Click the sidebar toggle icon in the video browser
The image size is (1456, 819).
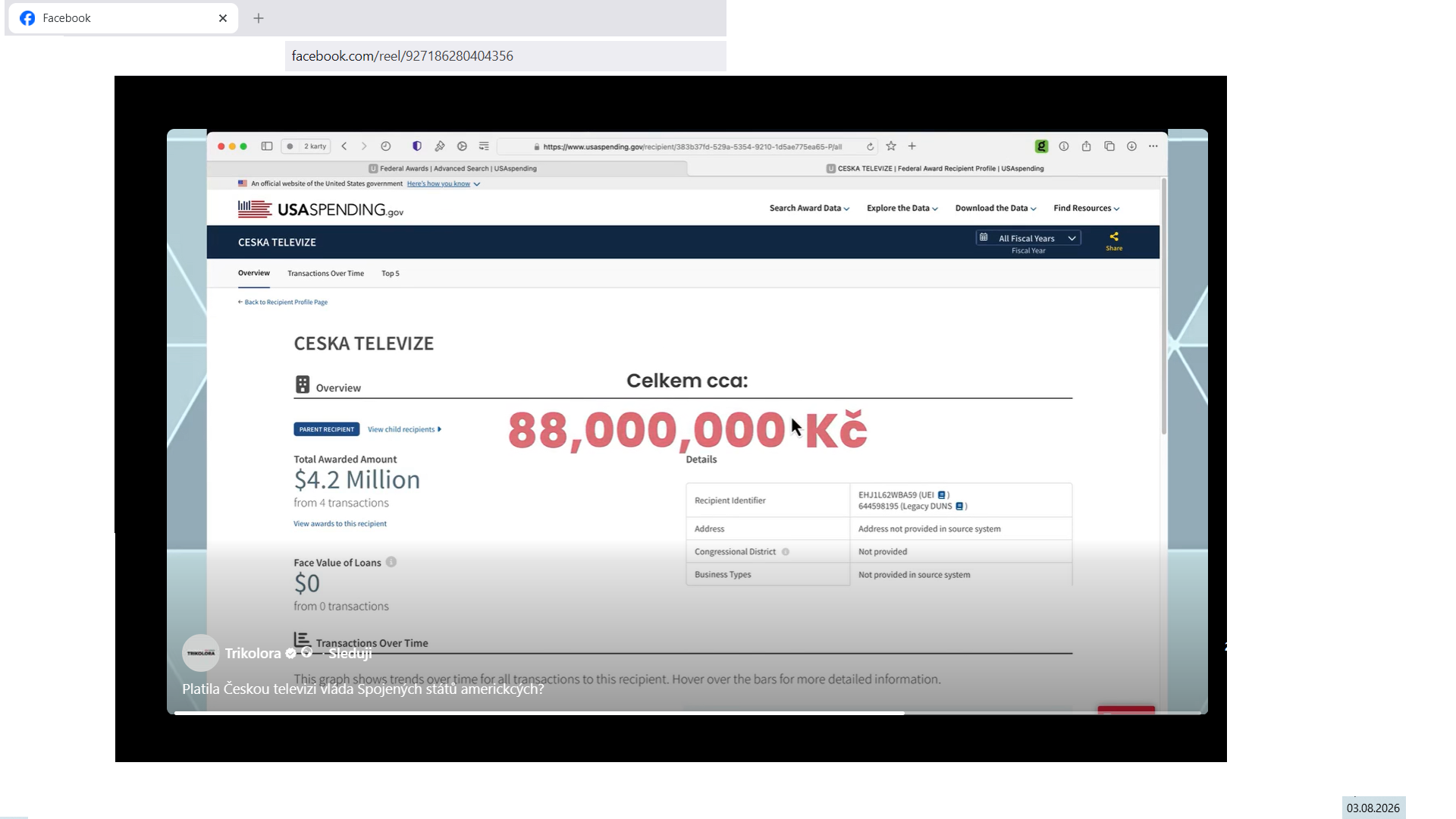click(267, 146)
